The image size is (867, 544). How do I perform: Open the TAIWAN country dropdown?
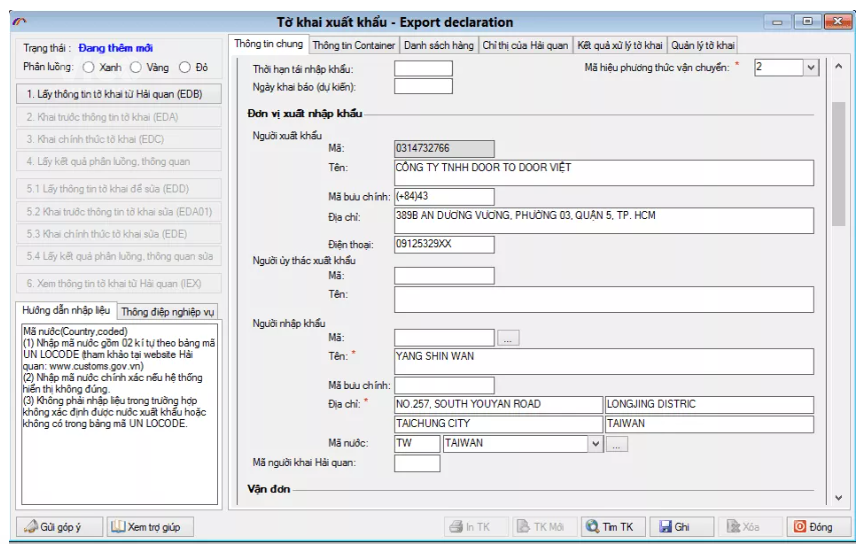point(595,443)
